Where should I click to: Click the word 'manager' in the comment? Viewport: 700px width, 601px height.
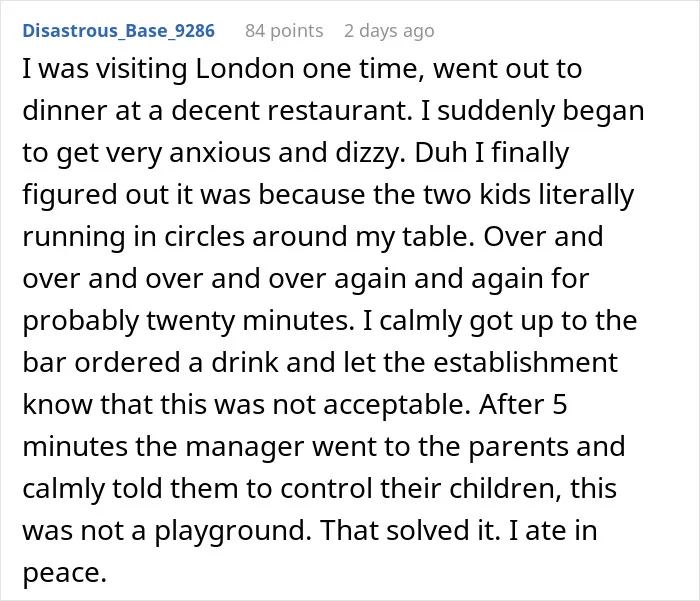[x=245, y=447]
